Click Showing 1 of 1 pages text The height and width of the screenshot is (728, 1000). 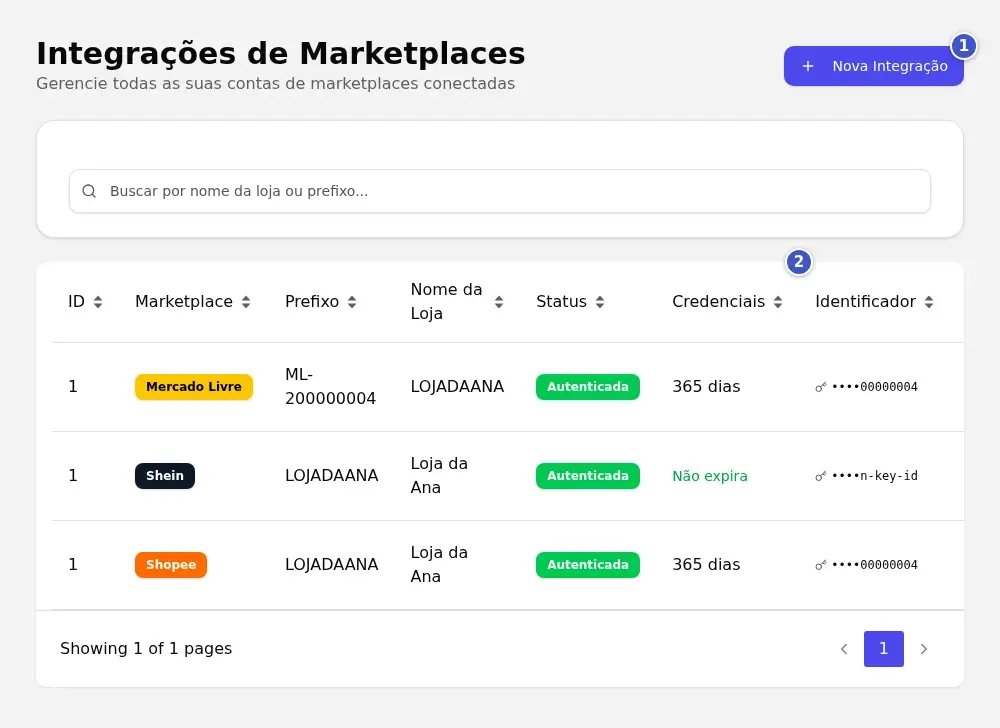click(146, 649)
